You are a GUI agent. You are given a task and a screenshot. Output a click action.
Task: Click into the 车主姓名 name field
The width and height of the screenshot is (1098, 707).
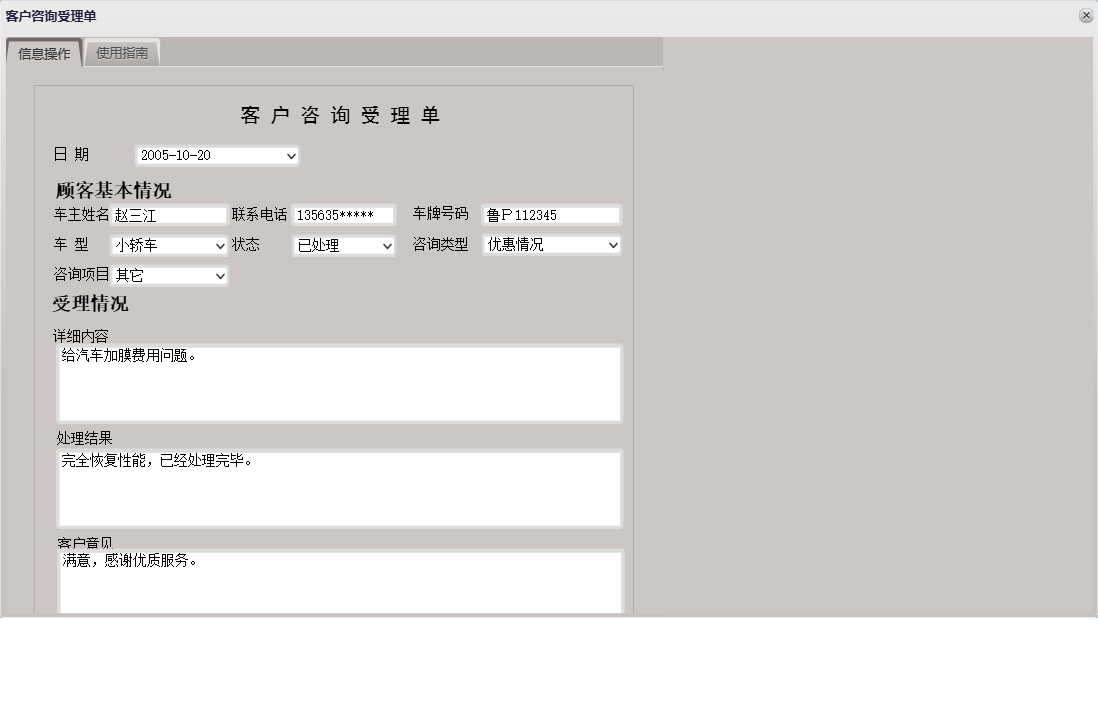pyautogui.click(x=167, y=214)
